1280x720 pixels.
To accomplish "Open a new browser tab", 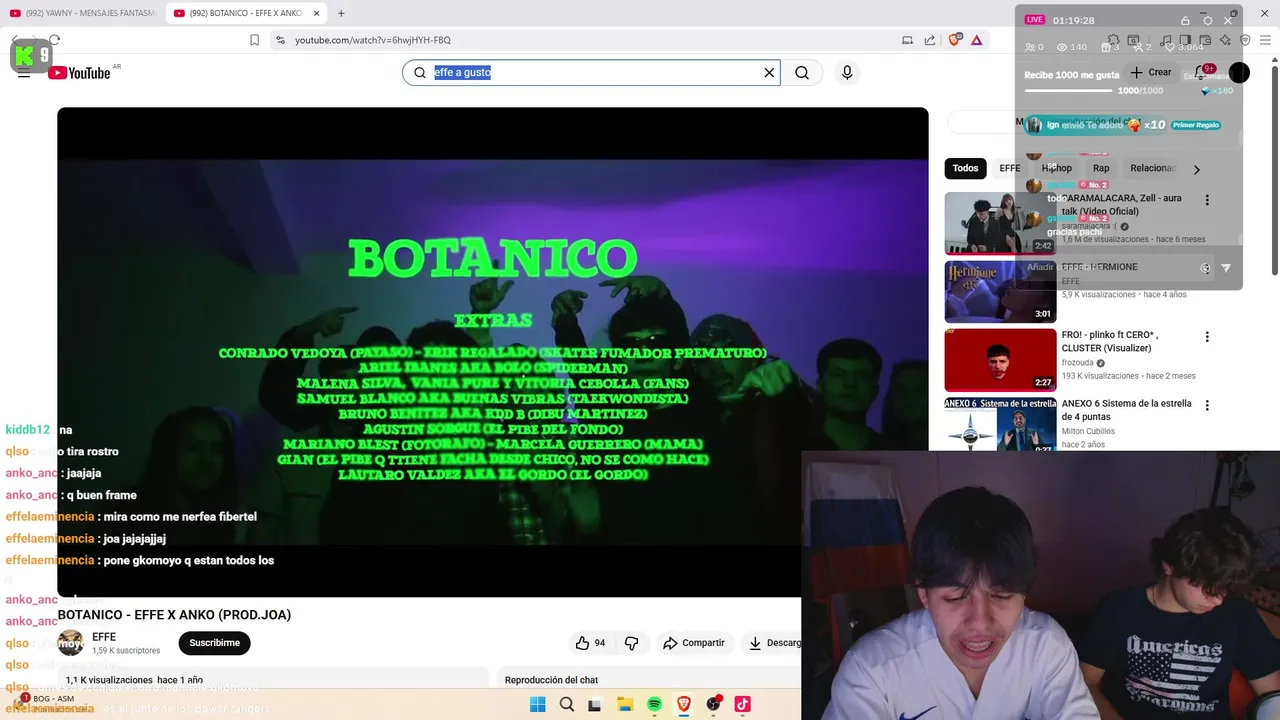I will click(x=341, y=13).
